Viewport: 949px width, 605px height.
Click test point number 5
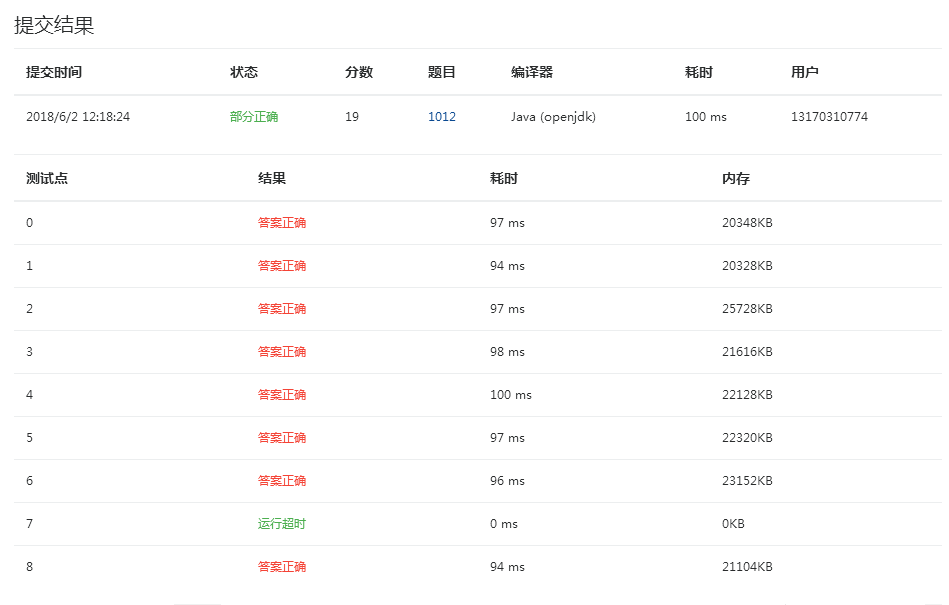click(30, 437)
